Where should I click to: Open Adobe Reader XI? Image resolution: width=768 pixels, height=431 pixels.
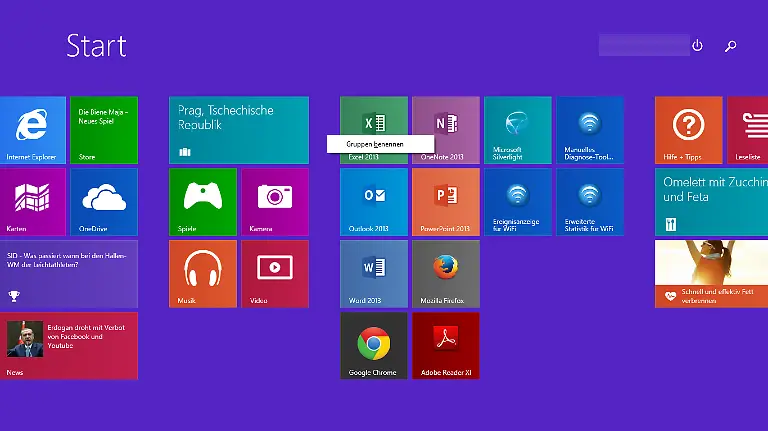(x=446, y=346)
